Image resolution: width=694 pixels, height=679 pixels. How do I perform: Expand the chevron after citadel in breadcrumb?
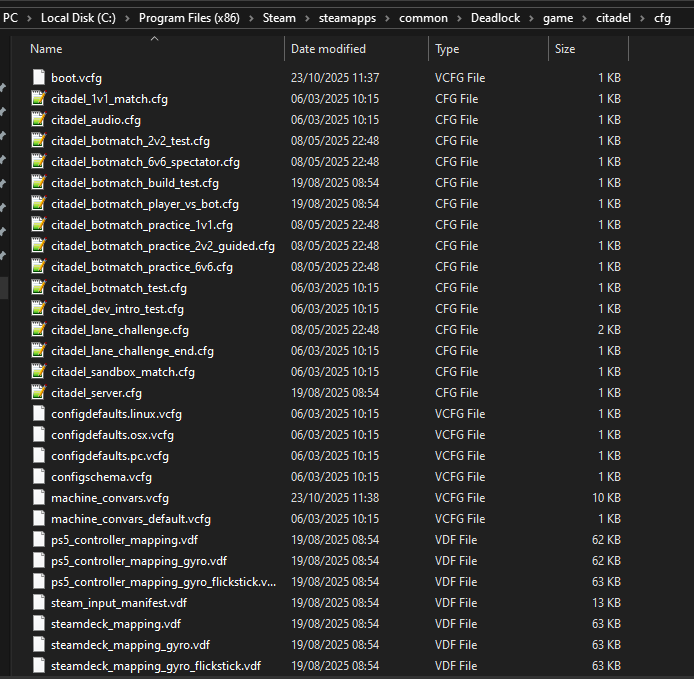(x=642, y=18)
